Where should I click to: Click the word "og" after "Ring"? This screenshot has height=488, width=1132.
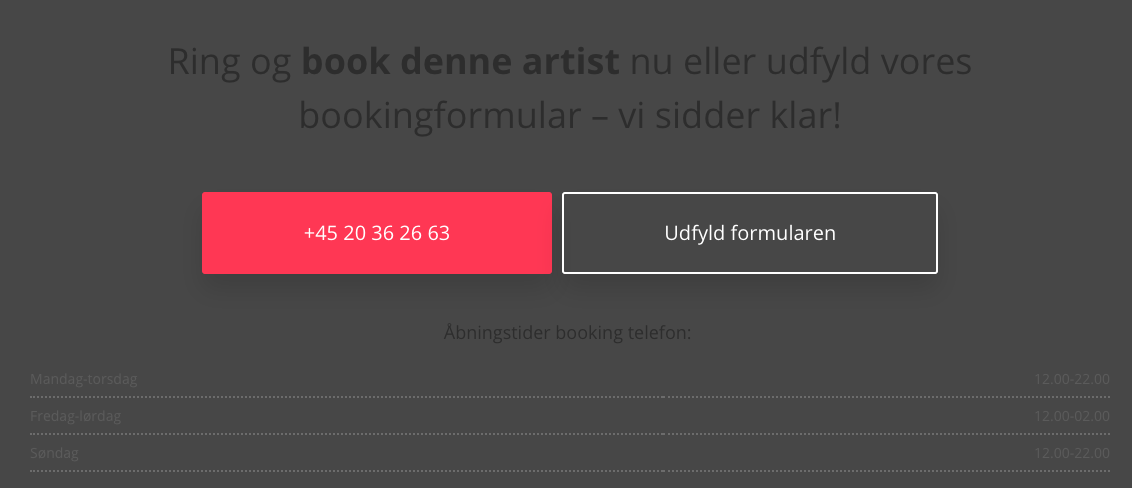coord(270,63)
